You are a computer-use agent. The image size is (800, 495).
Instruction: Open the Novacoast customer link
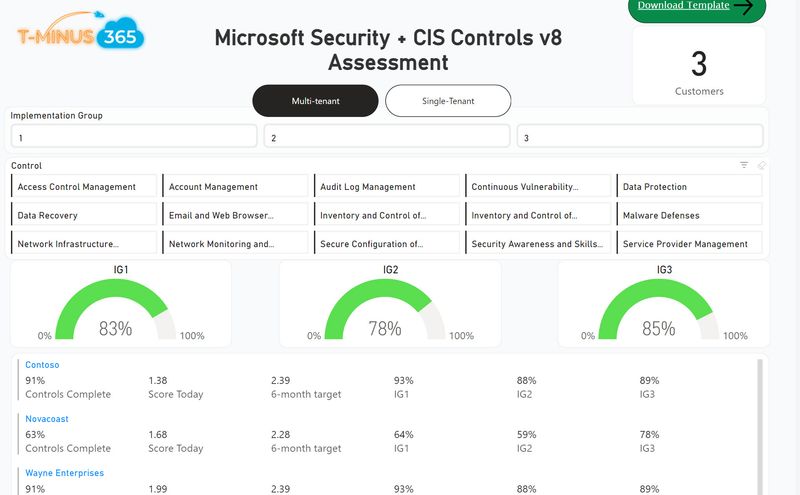[x=47, y=419]
